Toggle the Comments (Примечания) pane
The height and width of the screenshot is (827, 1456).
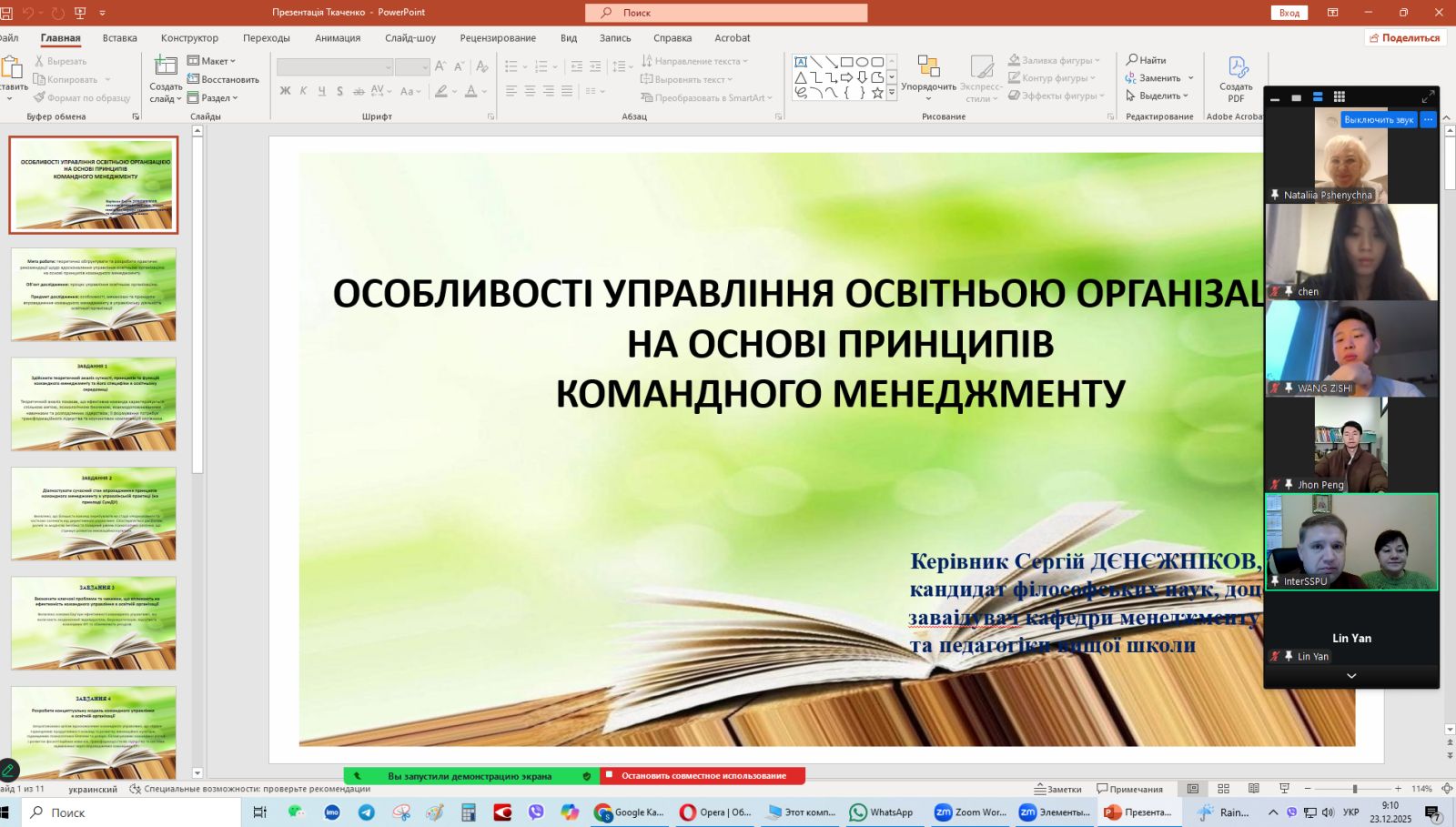click(x=1129, y=789)
